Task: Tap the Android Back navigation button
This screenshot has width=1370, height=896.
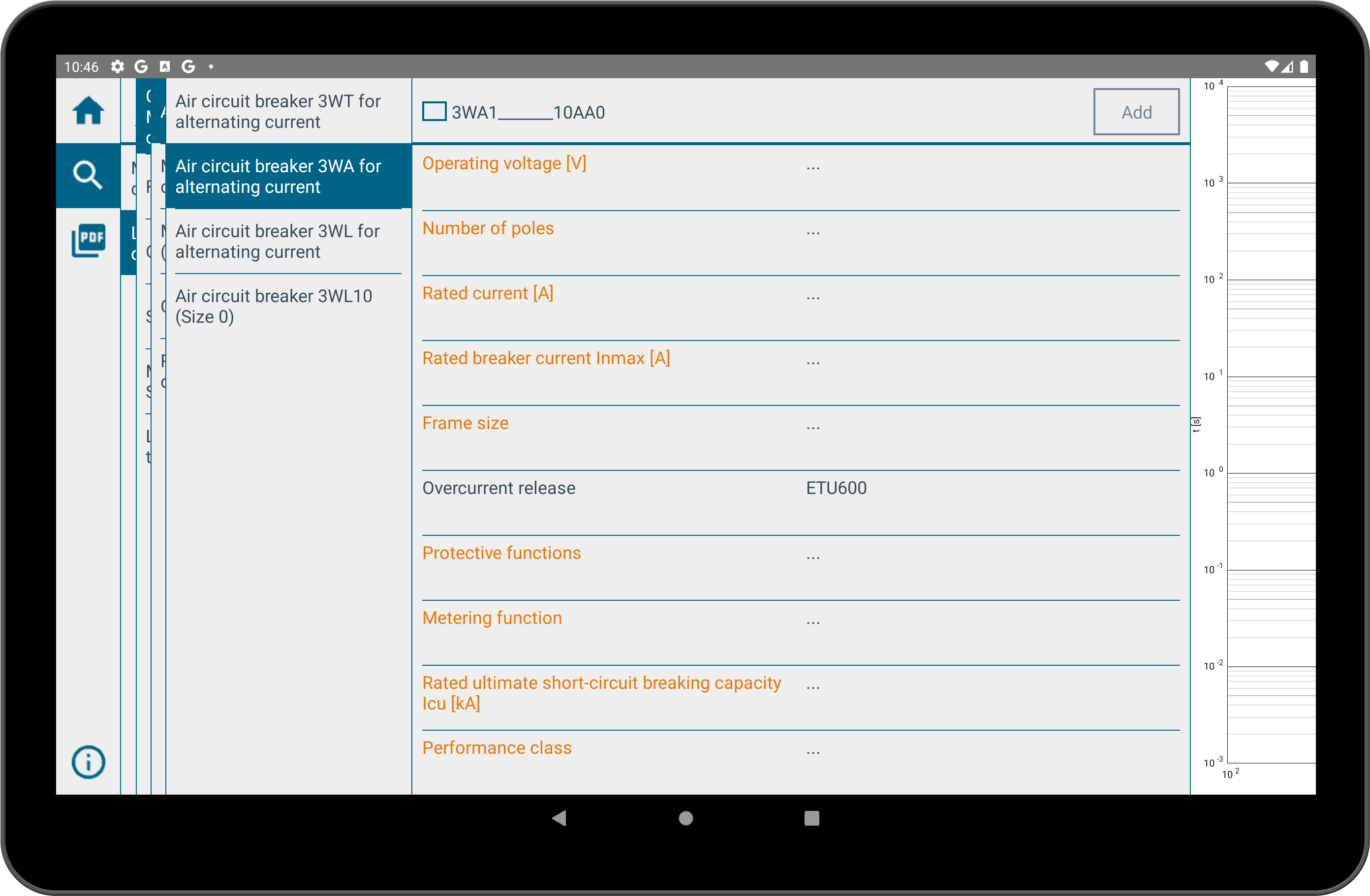Action: tap(560, 818)
